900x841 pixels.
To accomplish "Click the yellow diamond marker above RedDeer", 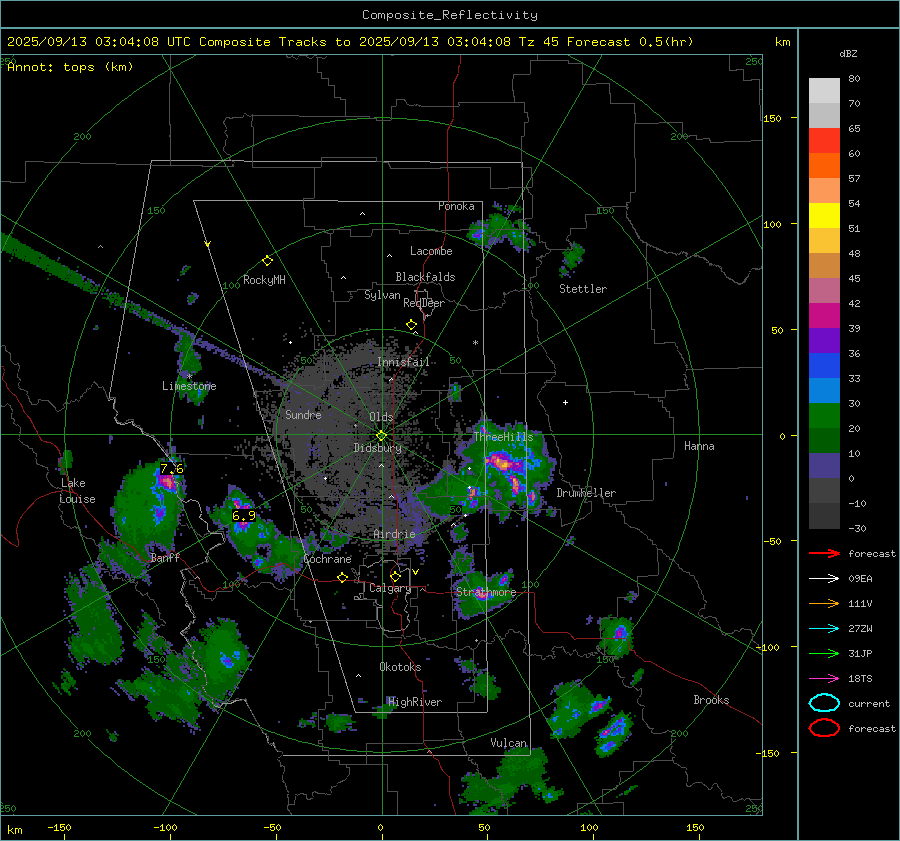I will pos(411,325).
